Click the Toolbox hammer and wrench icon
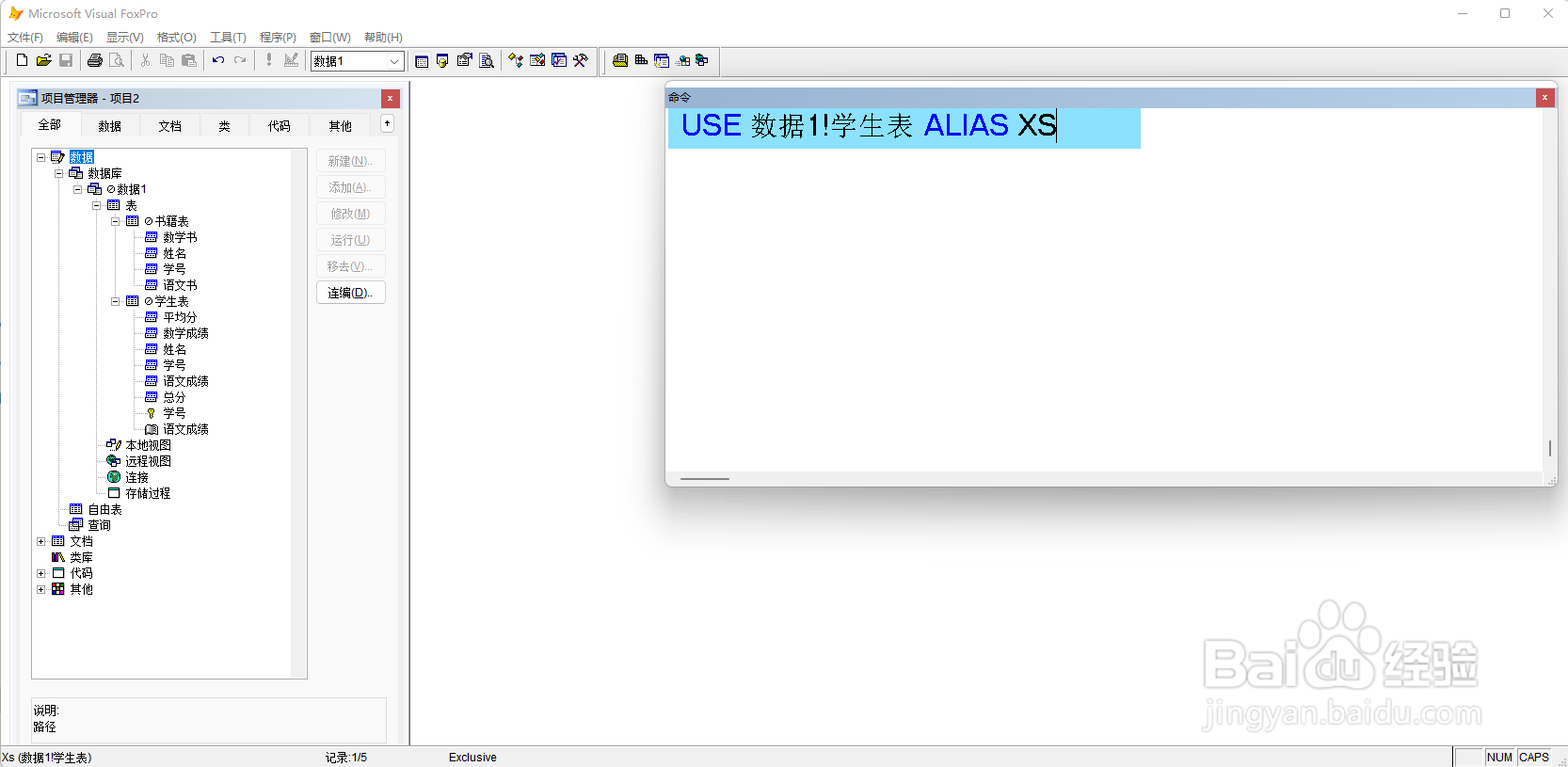1568x767 pixels. [x=581, y=61]
